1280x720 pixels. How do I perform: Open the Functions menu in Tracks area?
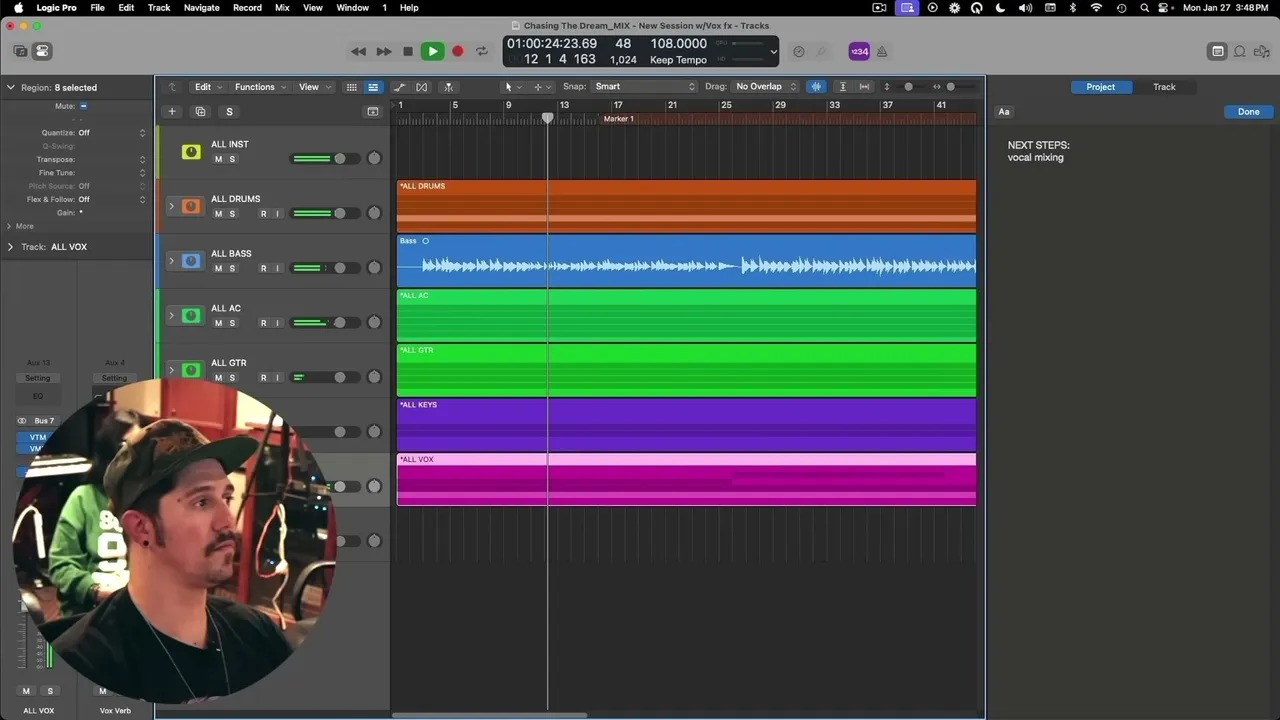[260, 87]
